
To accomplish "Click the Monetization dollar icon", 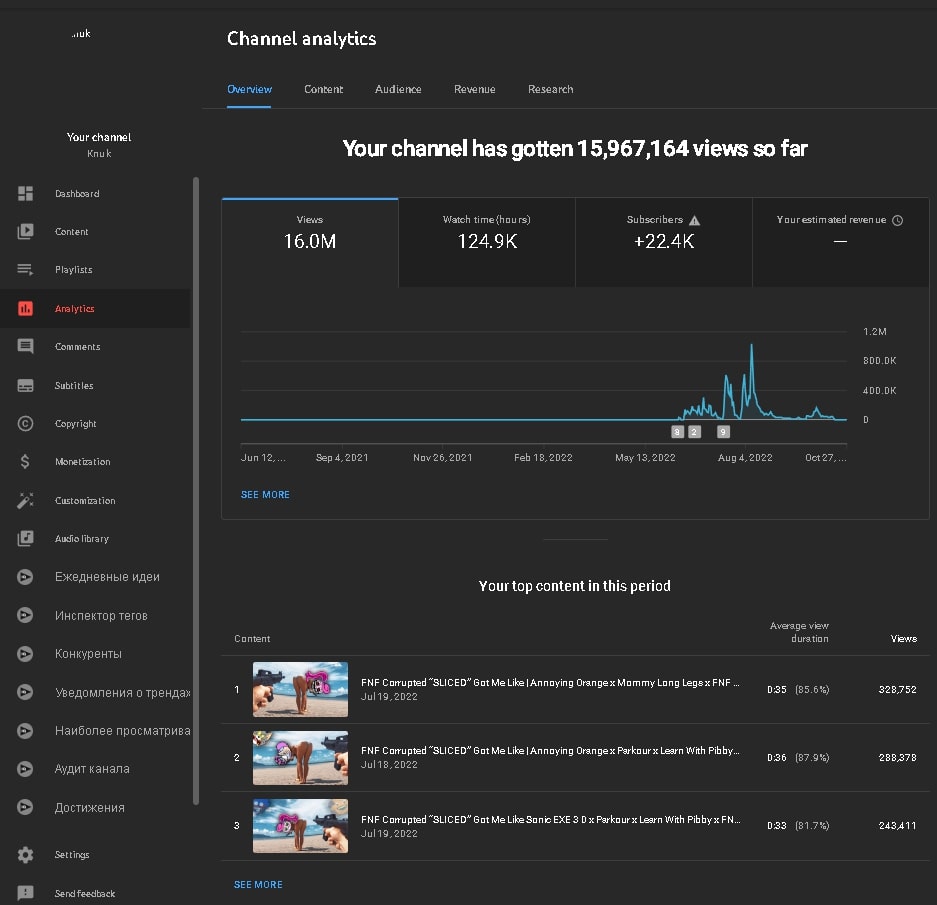I will pos(25,461).
